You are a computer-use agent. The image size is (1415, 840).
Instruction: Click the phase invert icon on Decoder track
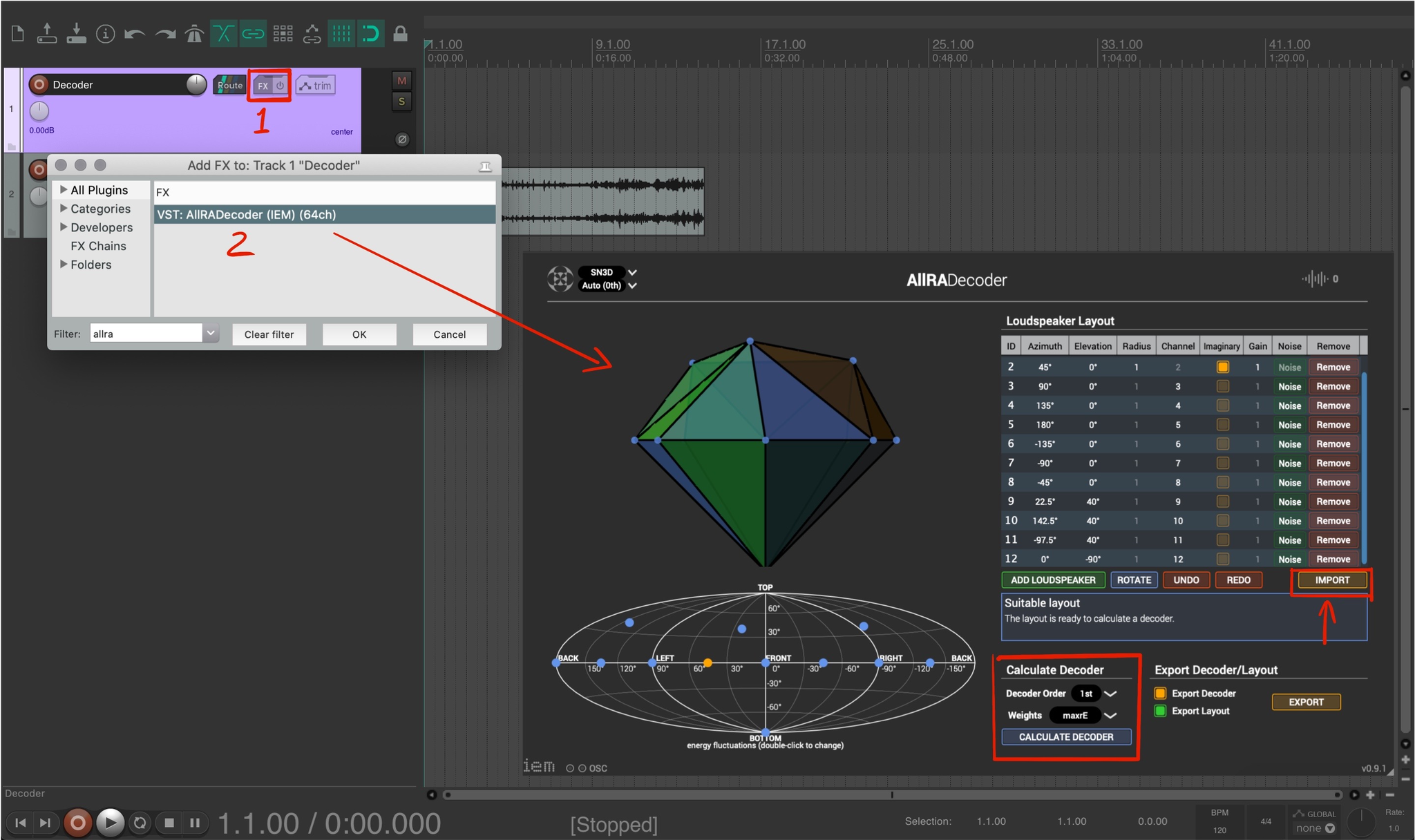point(402,140)
